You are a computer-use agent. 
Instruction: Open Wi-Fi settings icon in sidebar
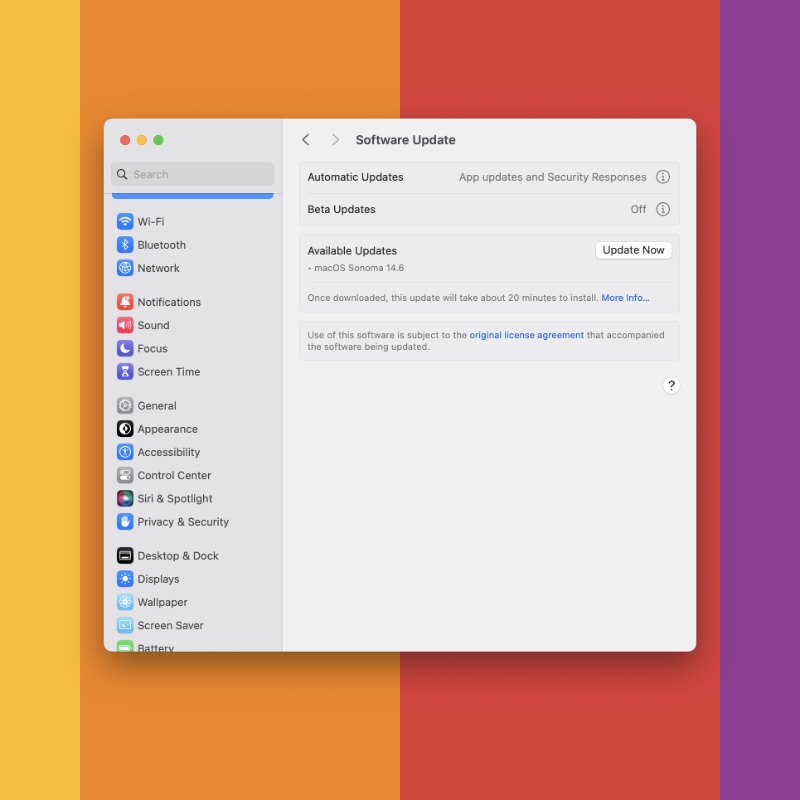[125, 222]
